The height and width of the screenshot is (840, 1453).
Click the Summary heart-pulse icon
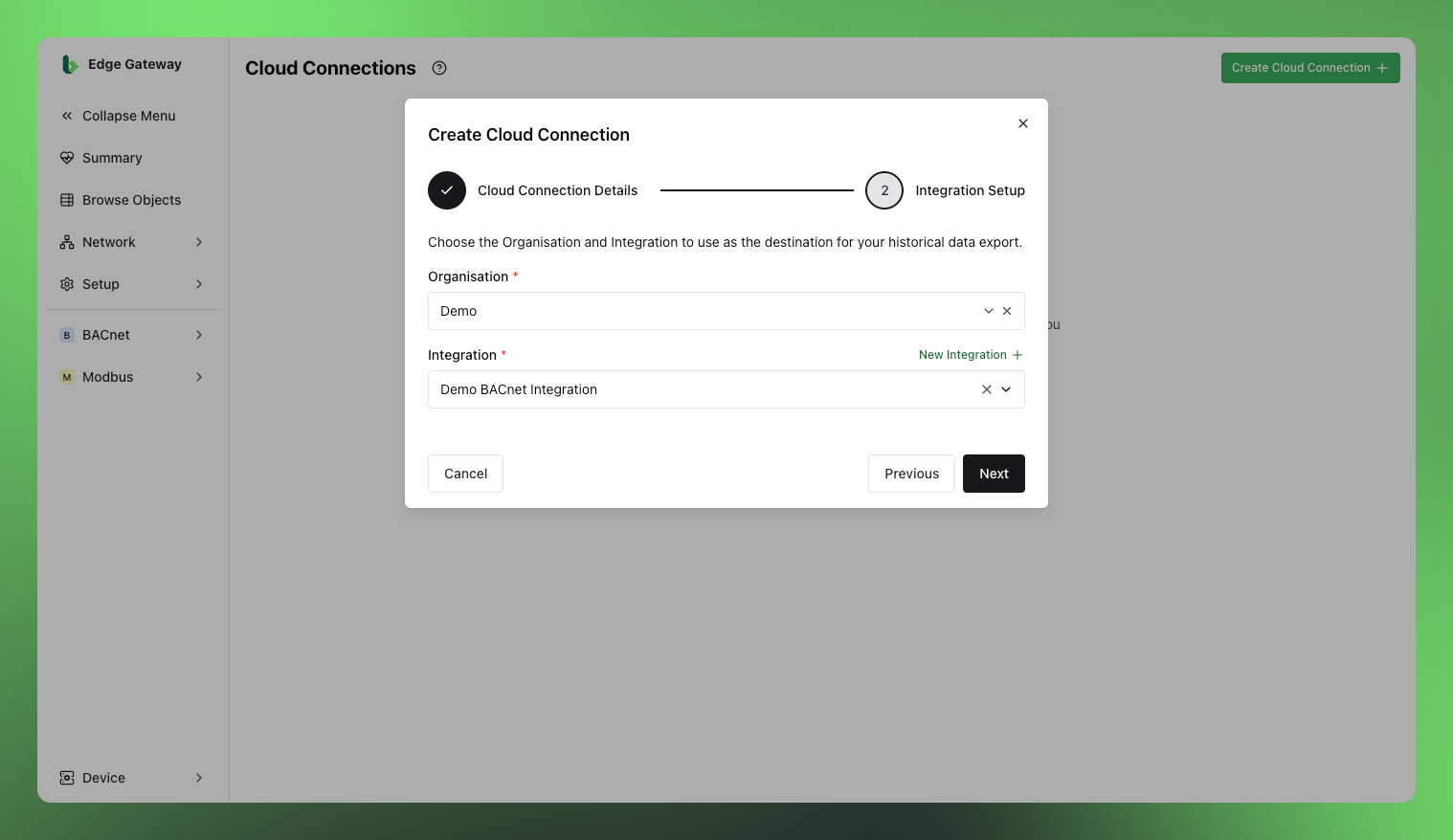click(67, 158)
